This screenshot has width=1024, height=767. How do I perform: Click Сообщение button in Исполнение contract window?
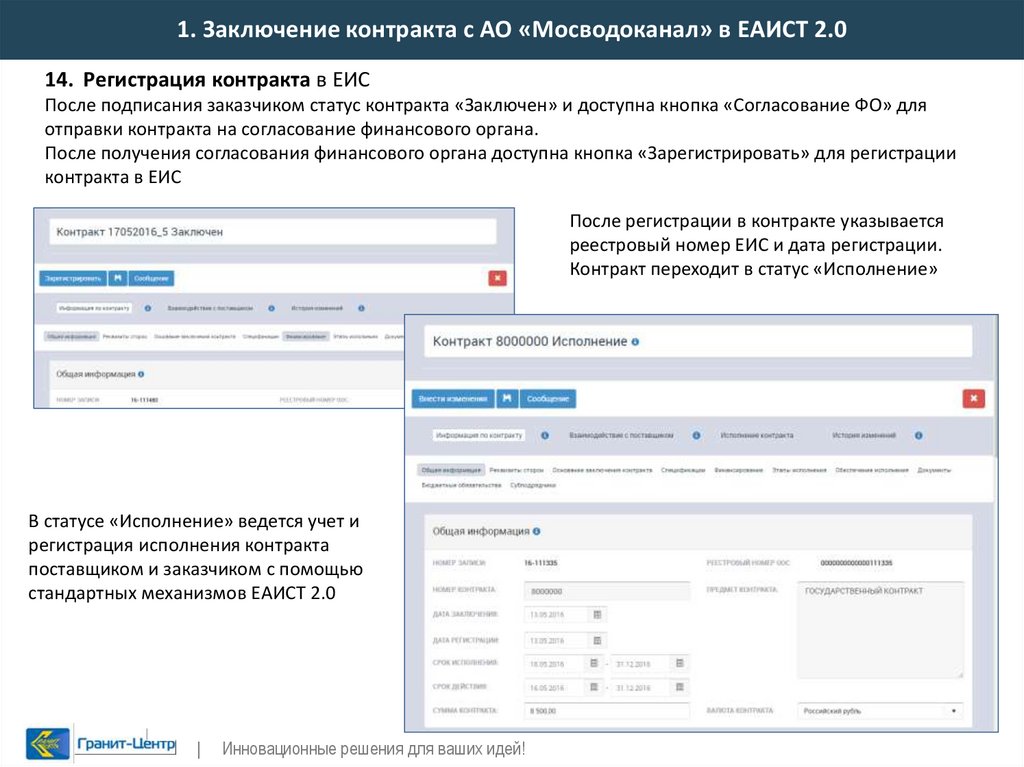[548, 399]
